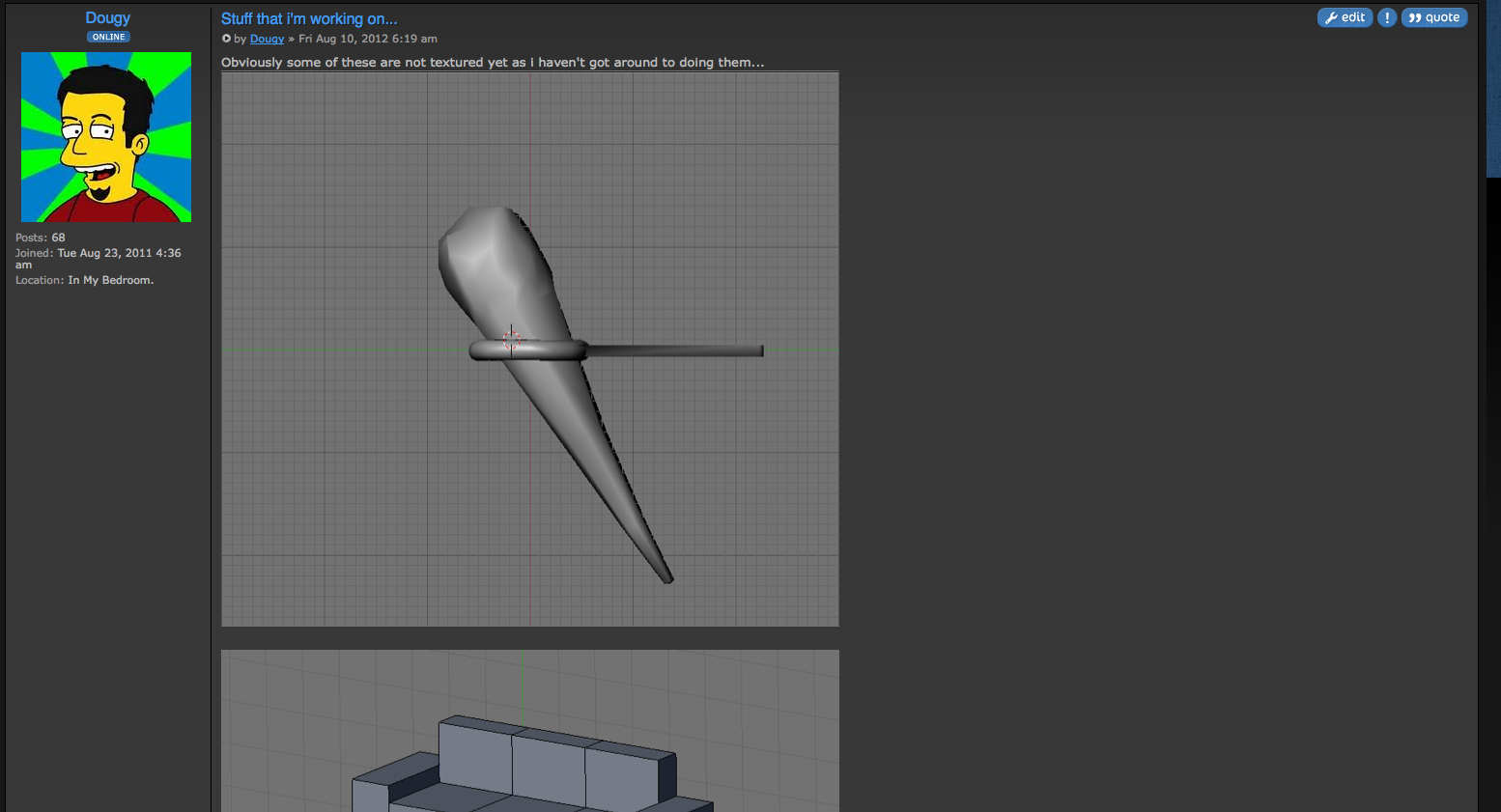Open the Dougy username above the avatar
1501x812 pixels.
(x=107, y=17)
